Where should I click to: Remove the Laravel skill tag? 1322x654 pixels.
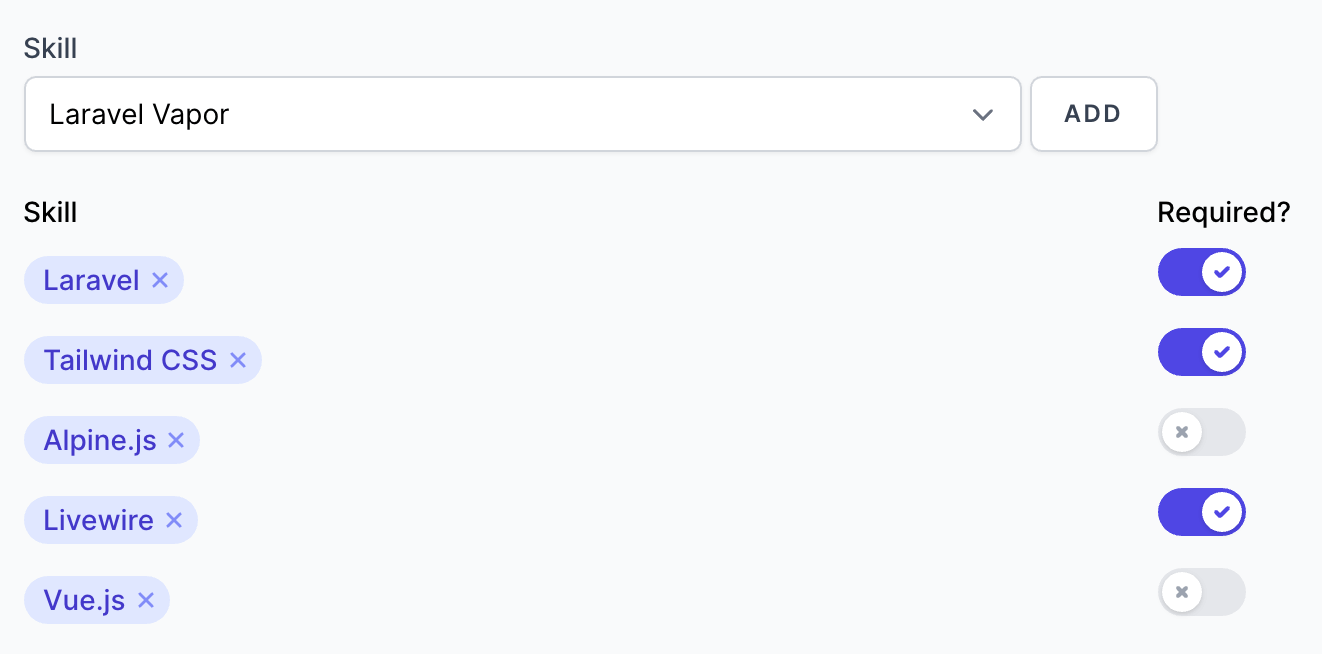click(x=160, y=280)
